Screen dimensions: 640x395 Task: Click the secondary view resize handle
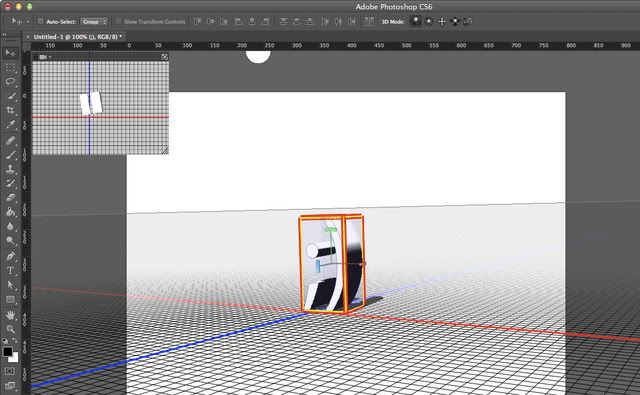165,151
